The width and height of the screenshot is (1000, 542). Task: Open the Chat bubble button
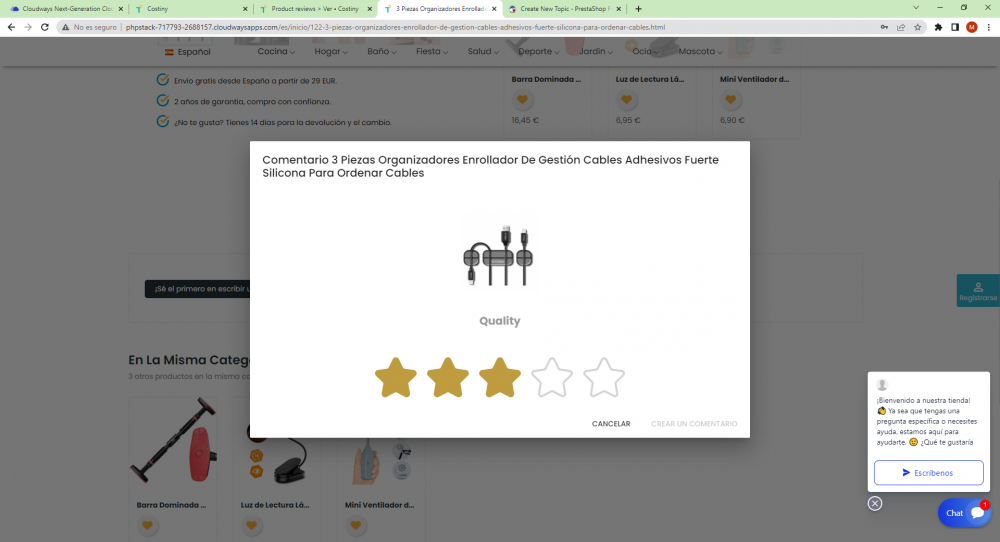[x=964, y=513]
